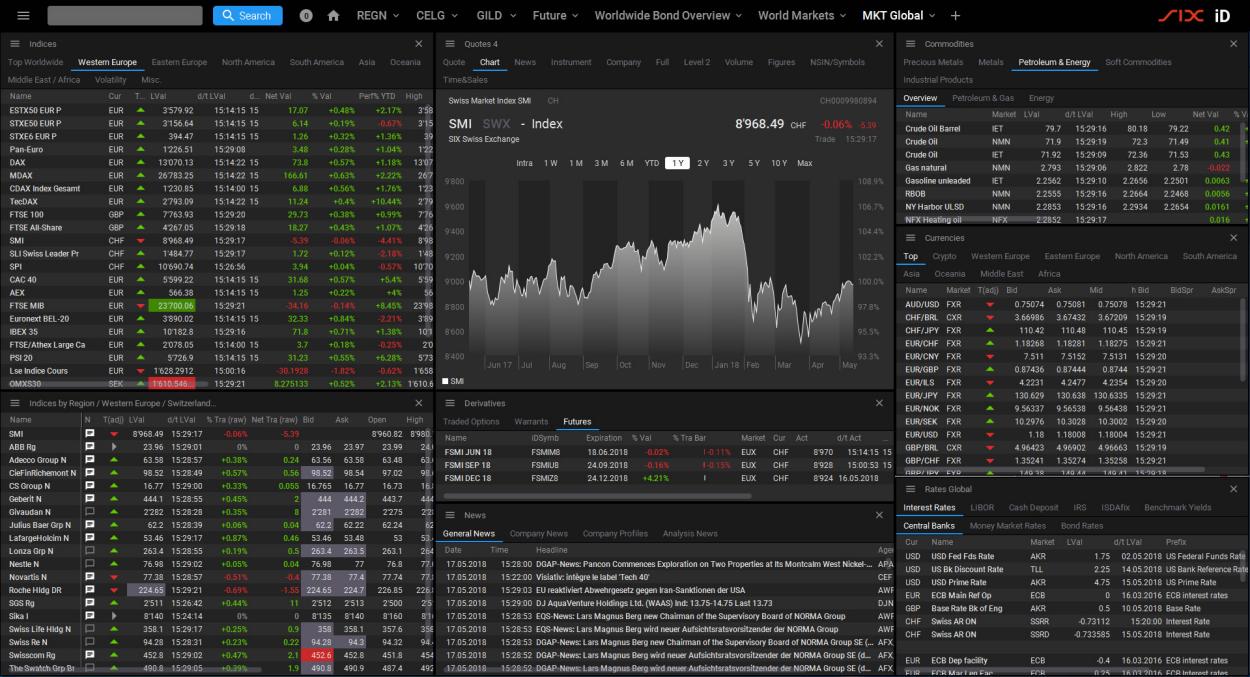The width and height of the screenshot is (1250, 677).
Task: Switch to Company News tab in News panel
Action: tap(539, 533)
